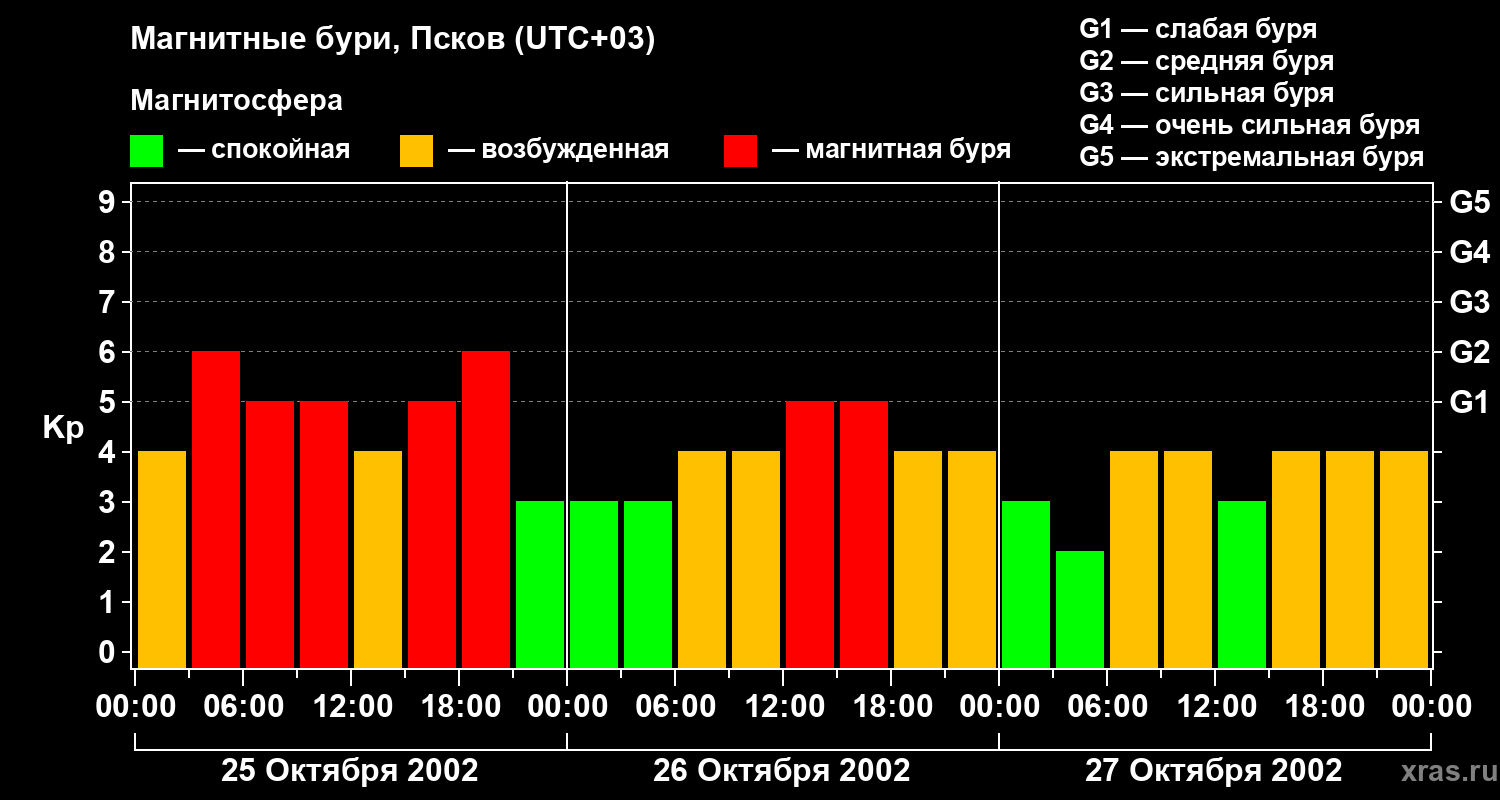The image size is (1500, 800).
Task: Click the G1 label on right axis
Action: click(1469, 402)
